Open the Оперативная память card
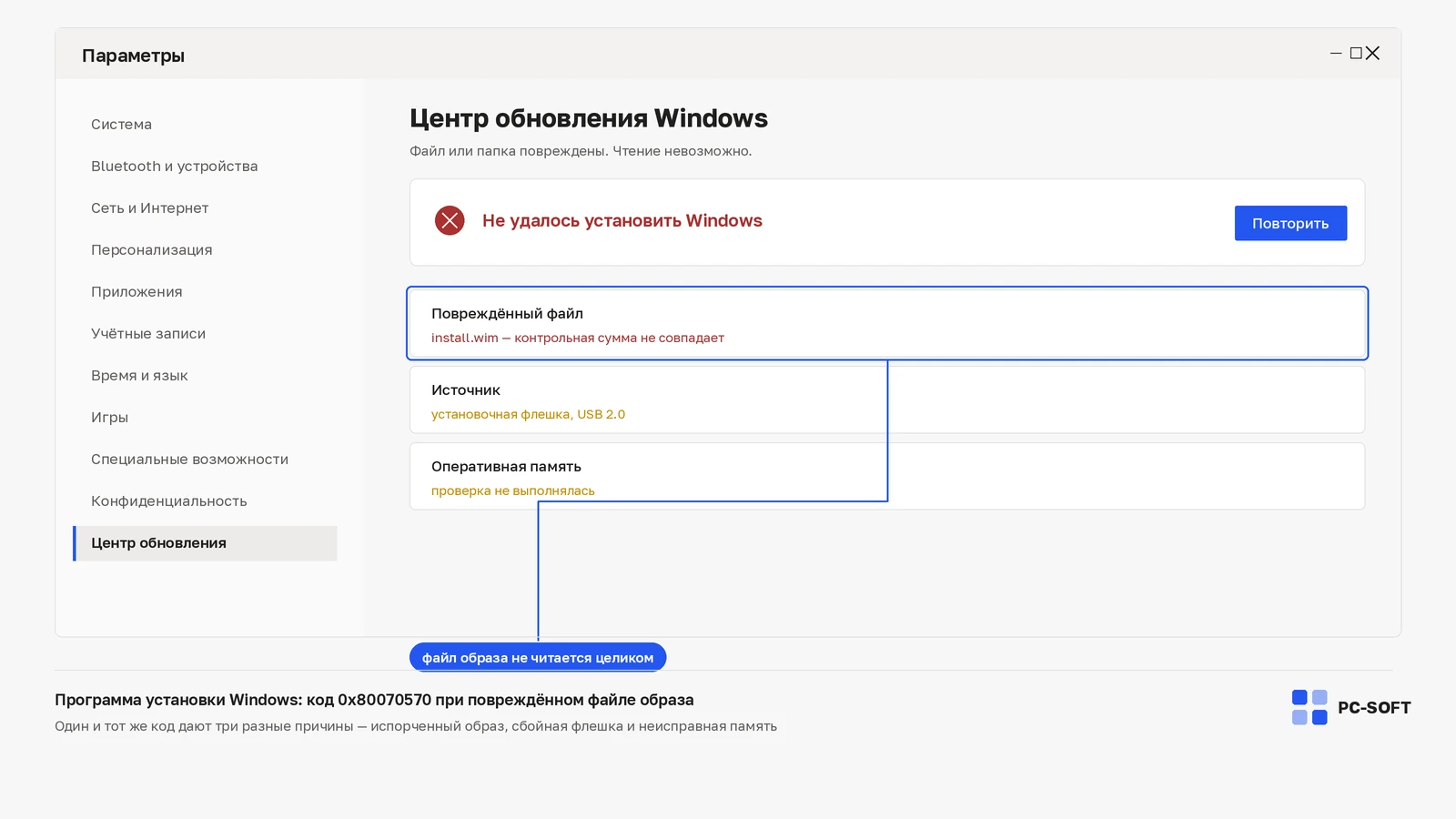Screen dimensions: 1456x819 tap(887, 476)
